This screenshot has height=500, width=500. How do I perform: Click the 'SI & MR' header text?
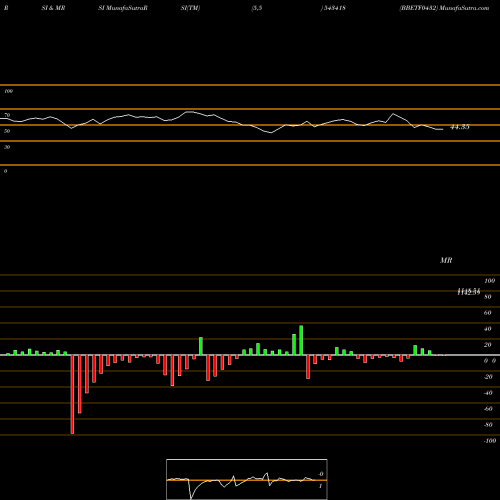(53, 8)
